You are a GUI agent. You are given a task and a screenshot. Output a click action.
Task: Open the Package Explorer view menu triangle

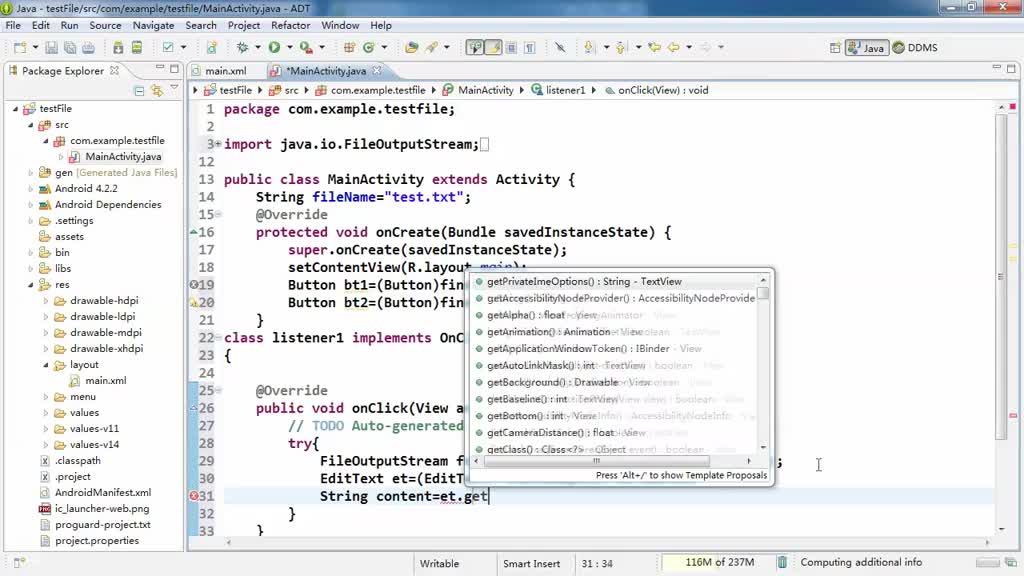tap(174, 88)
